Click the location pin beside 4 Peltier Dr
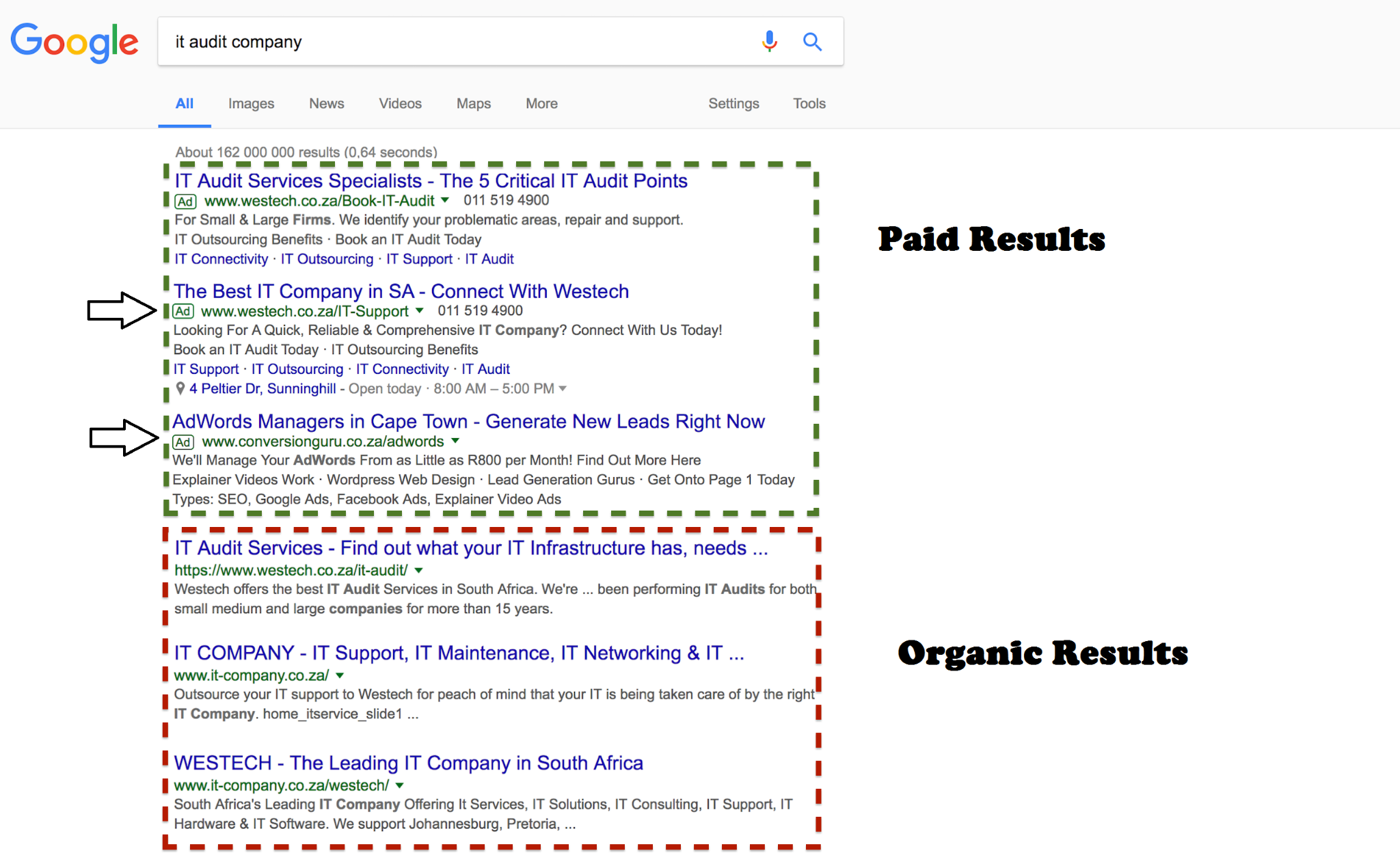The height and width of the screenshot is (853, 1400). click(180, 388)
